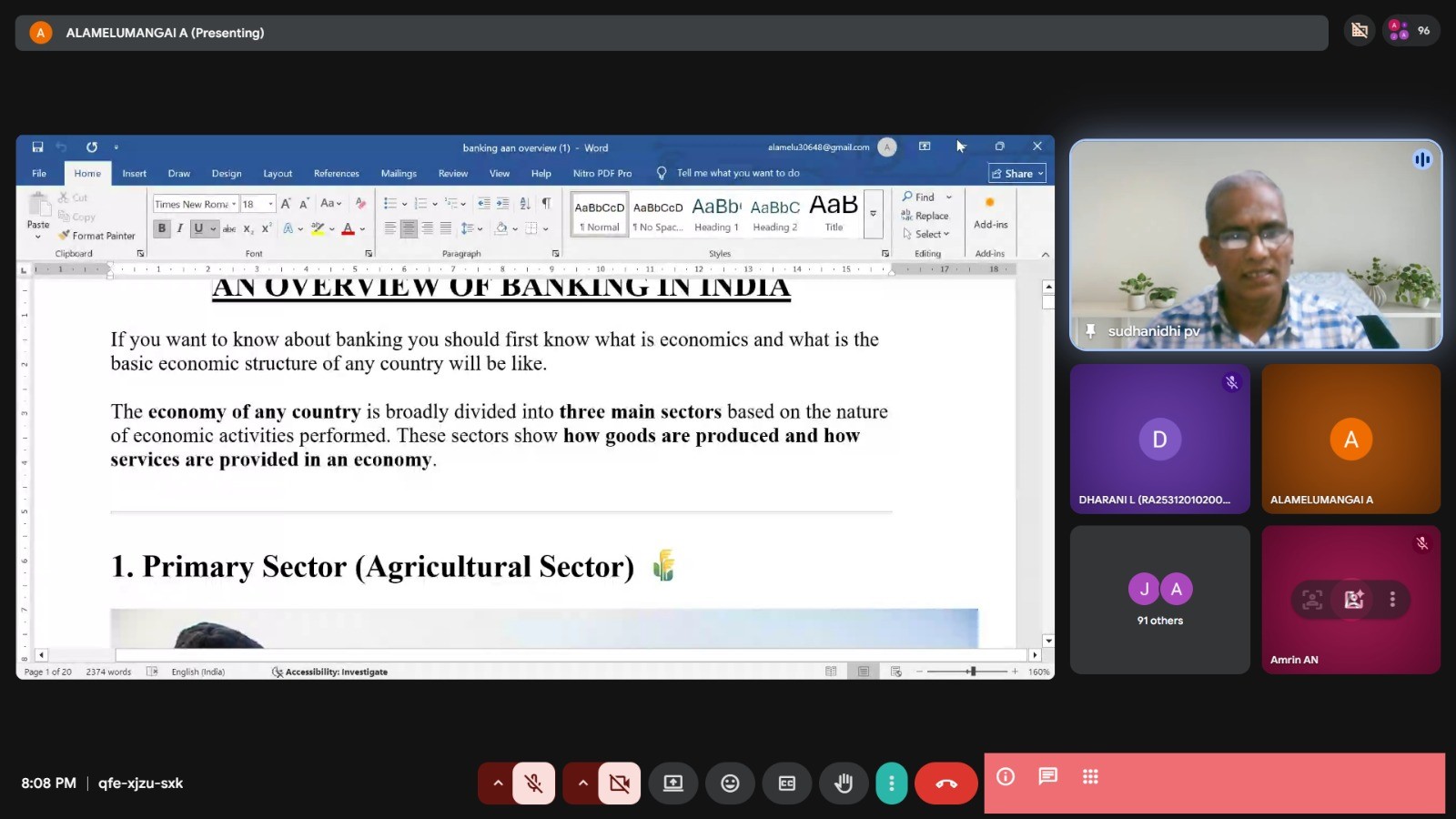Click Increase Font Size icon

[286, 204]
